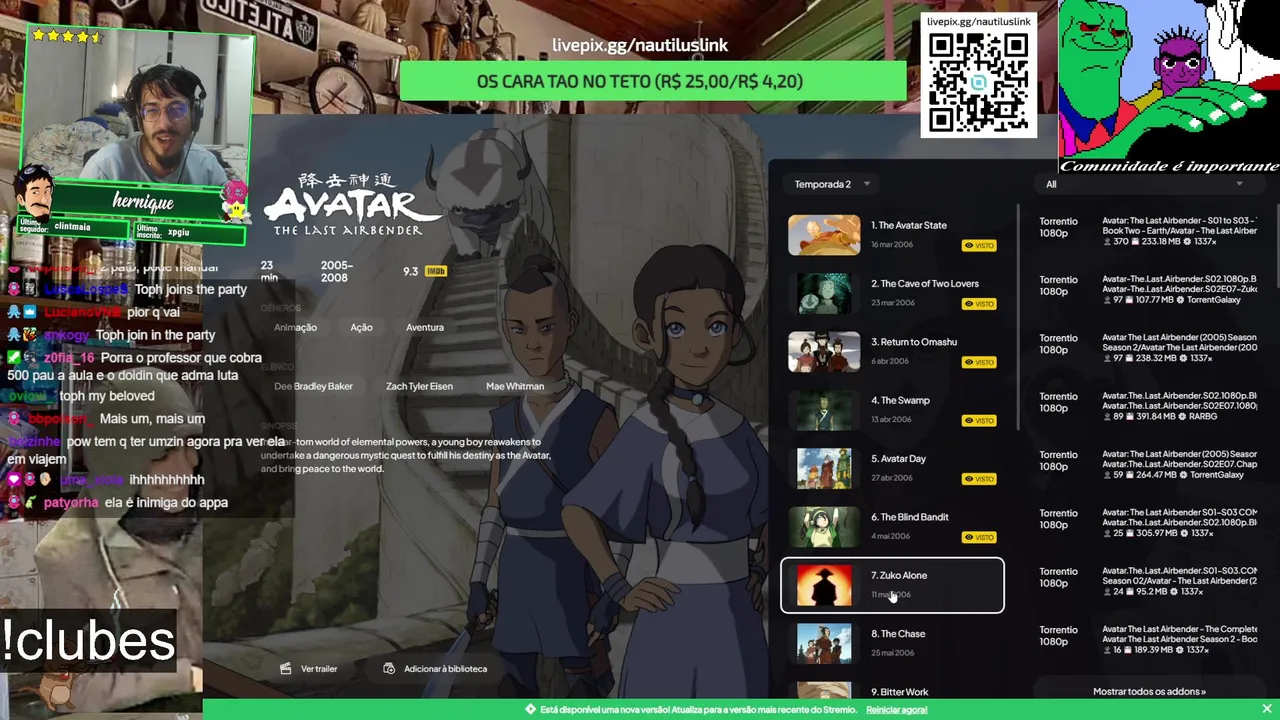Click the Avatar The Last Airbender logo
The height and width of the screenshot is (720, 1280).
[x=352, y=205]
